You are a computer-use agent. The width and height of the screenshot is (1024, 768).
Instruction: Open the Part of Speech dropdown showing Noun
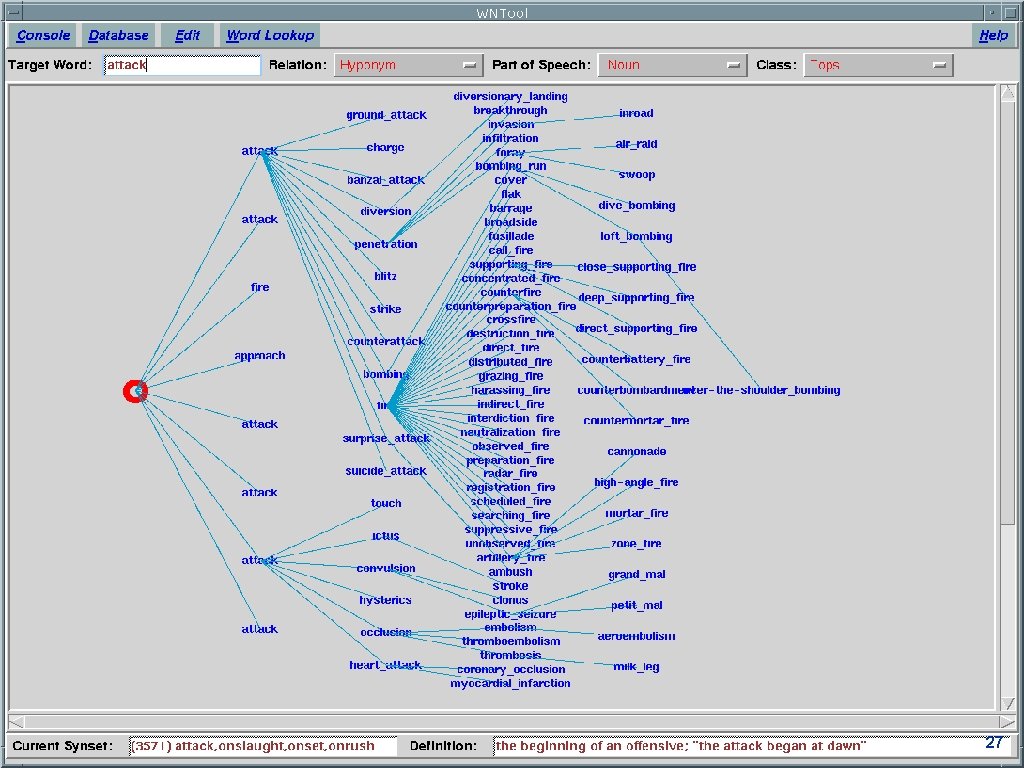(672, 65)
